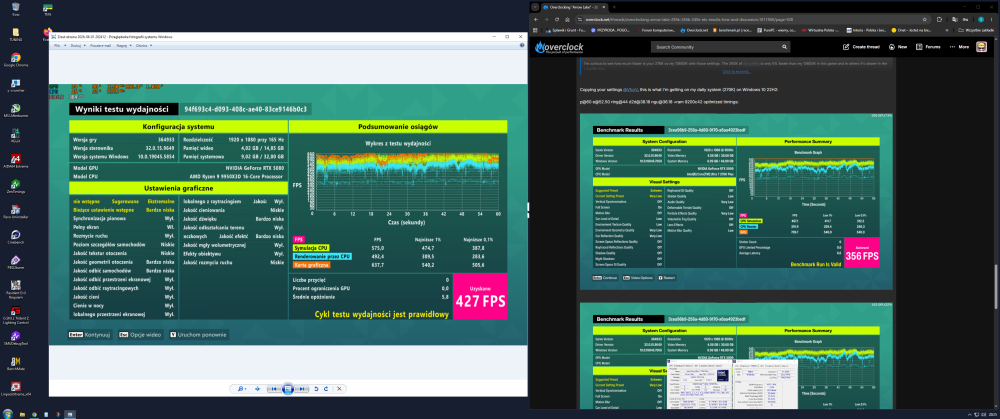Viewport: 1000px width, 419px height.
Task: Open the Otwórz menu in Photo Viewer
Action: coord(143,46)
